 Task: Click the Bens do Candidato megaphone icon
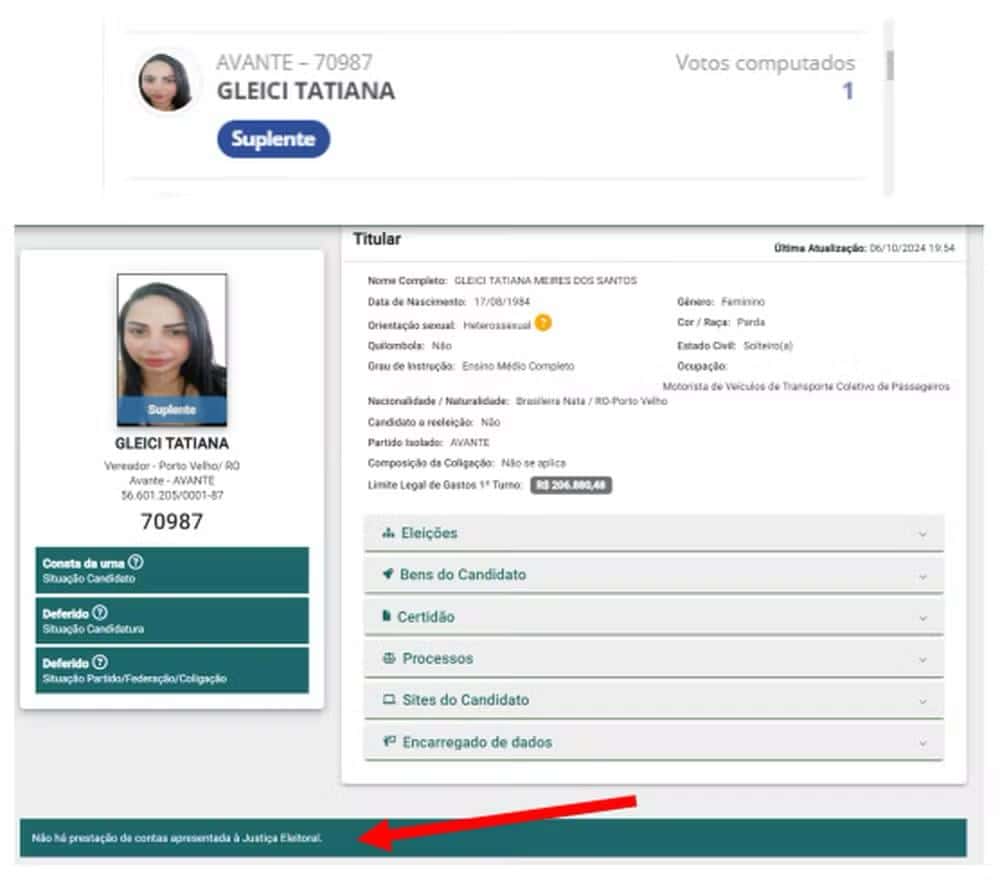point(388,575)
